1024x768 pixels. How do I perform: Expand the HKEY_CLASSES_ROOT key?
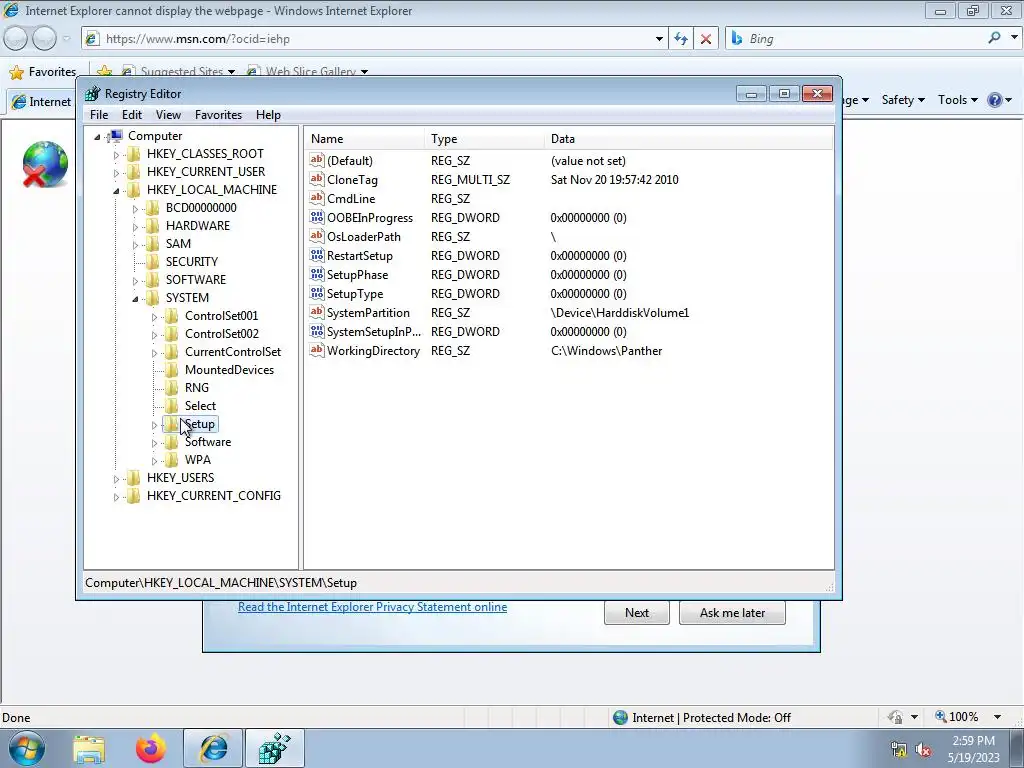(116, 155)
